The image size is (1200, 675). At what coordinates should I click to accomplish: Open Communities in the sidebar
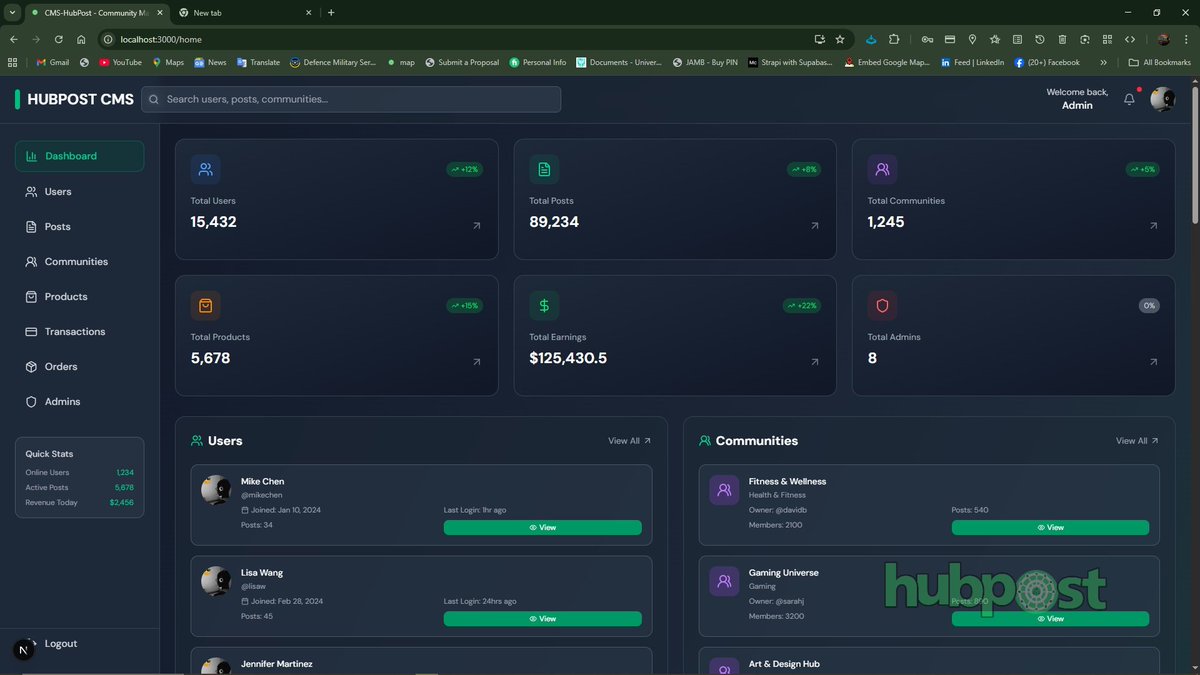coord(79,261)
